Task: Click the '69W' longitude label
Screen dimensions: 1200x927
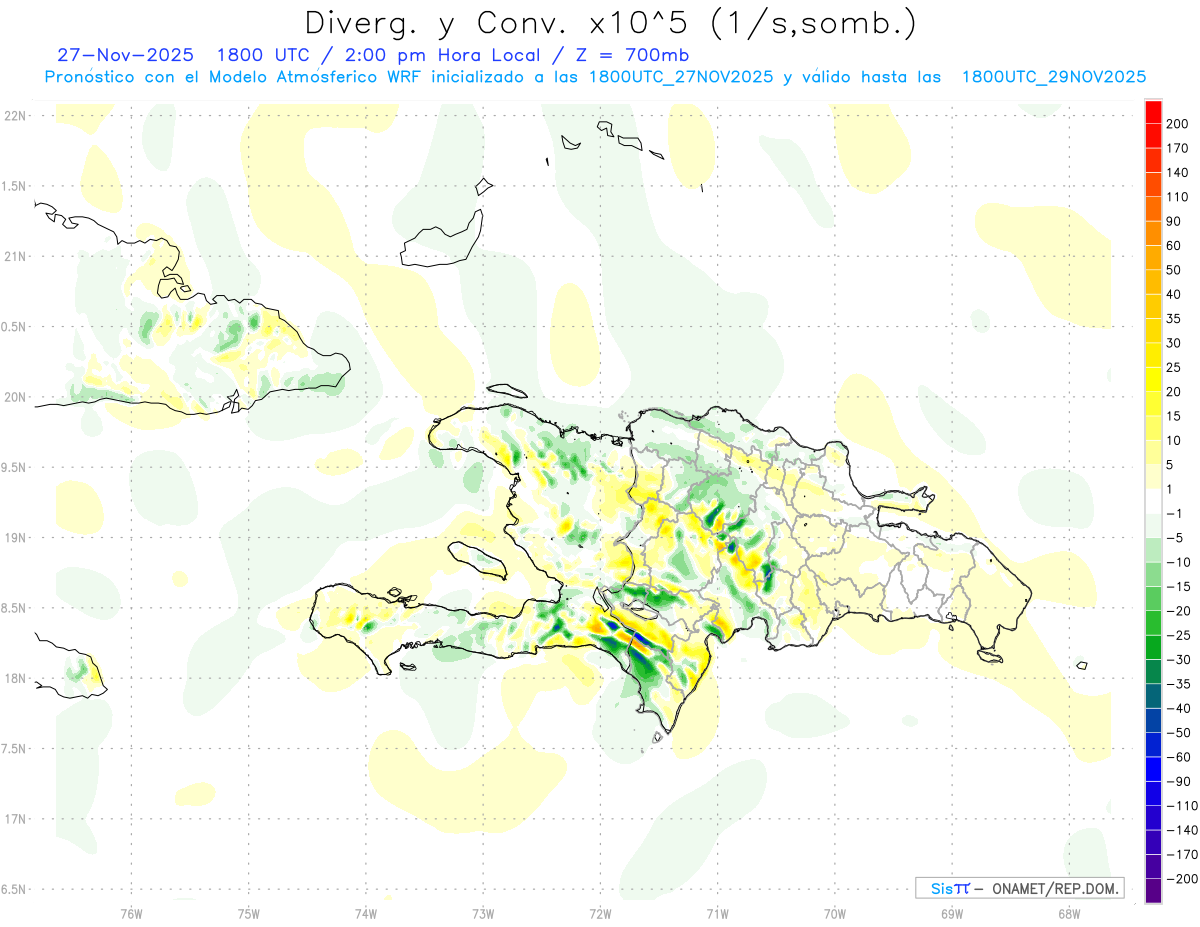Action: pos(951,913)
